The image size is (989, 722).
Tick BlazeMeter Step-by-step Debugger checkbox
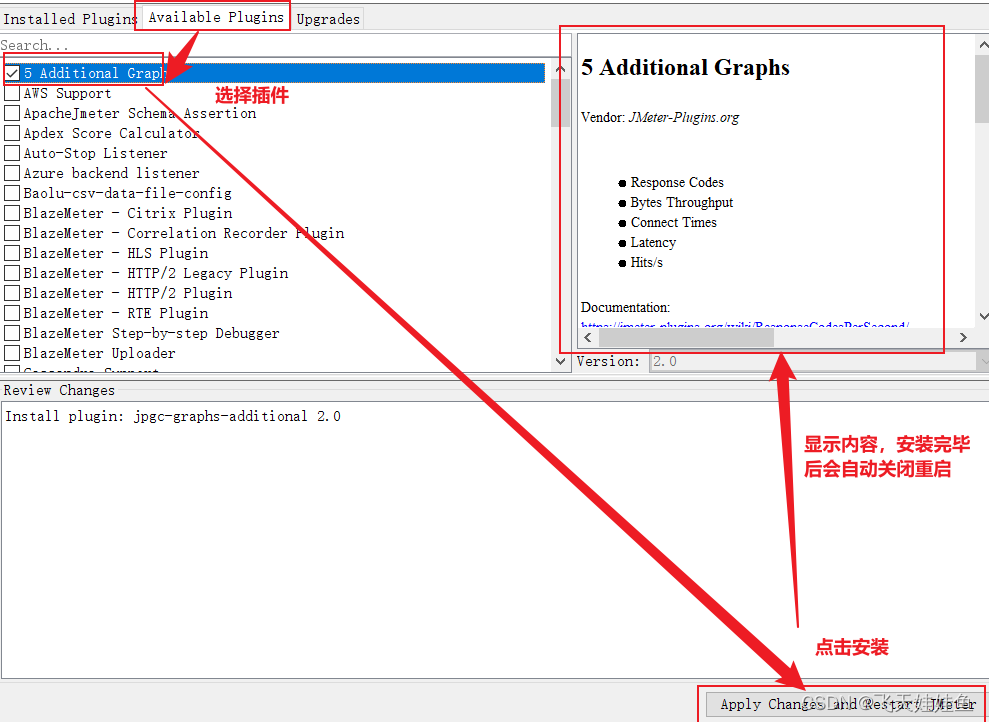point(12,333)
